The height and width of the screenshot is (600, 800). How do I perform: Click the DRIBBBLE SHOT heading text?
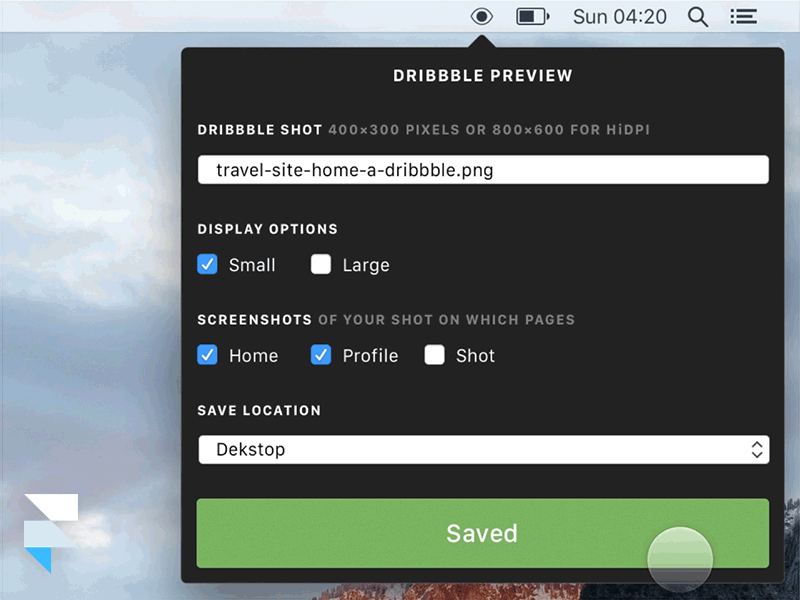(x=260, y=130)
